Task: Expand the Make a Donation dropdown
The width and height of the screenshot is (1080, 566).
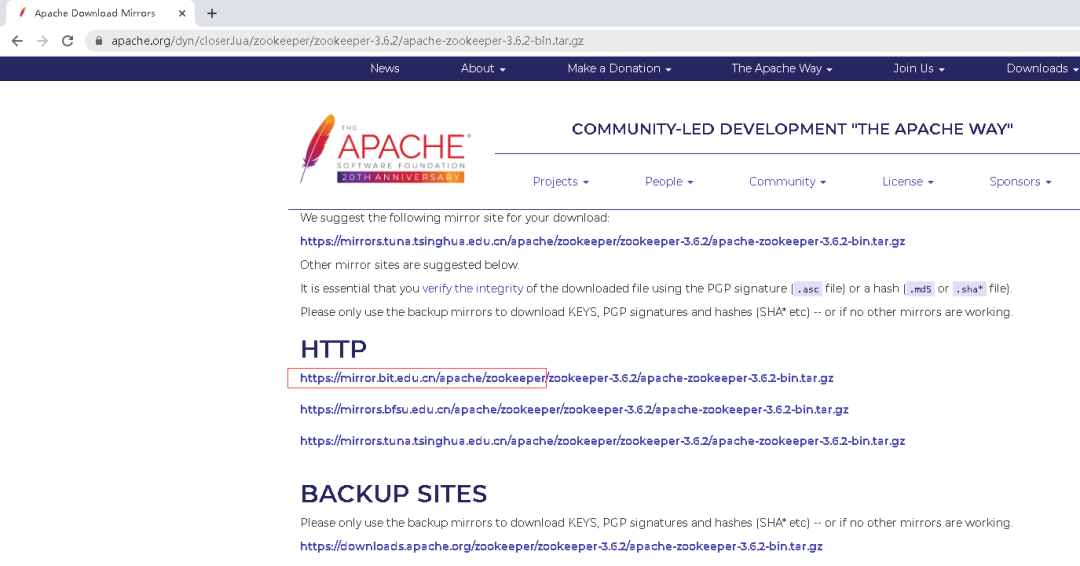Action: [619, 68]
